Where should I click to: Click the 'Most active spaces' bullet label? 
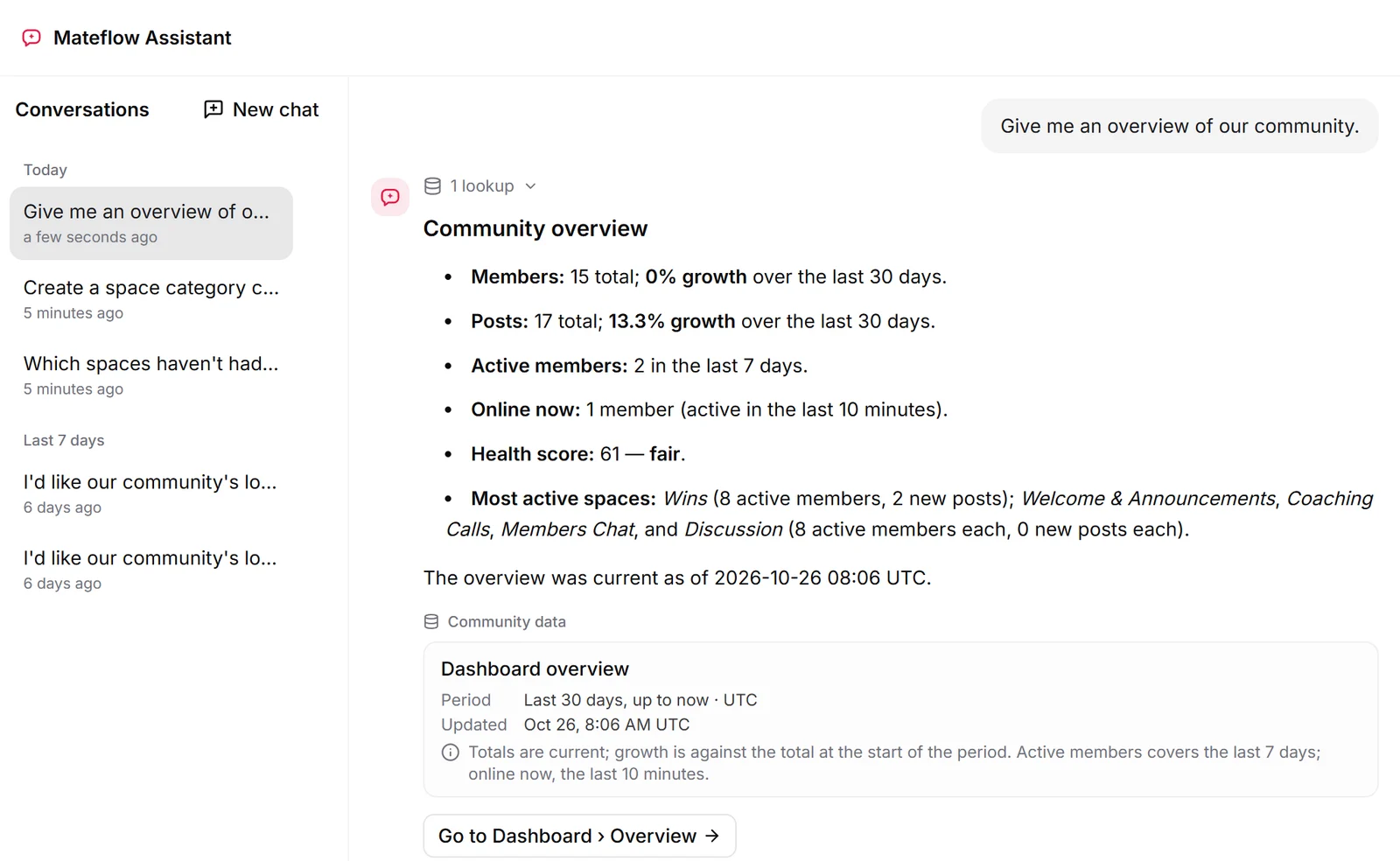click(563, 499)
